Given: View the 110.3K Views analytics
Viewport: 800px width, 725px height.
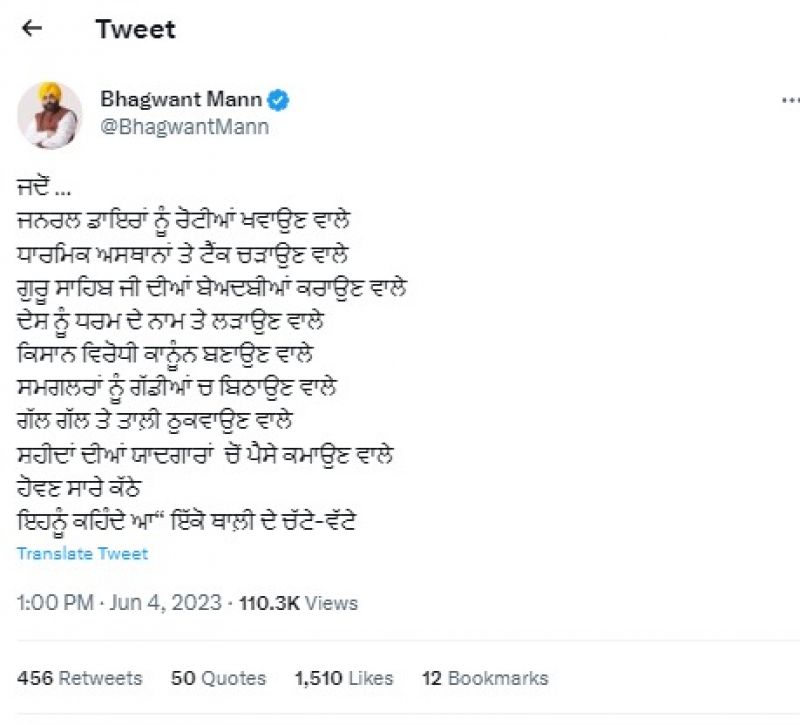Looking at the screenshot, I should (296, 603).
